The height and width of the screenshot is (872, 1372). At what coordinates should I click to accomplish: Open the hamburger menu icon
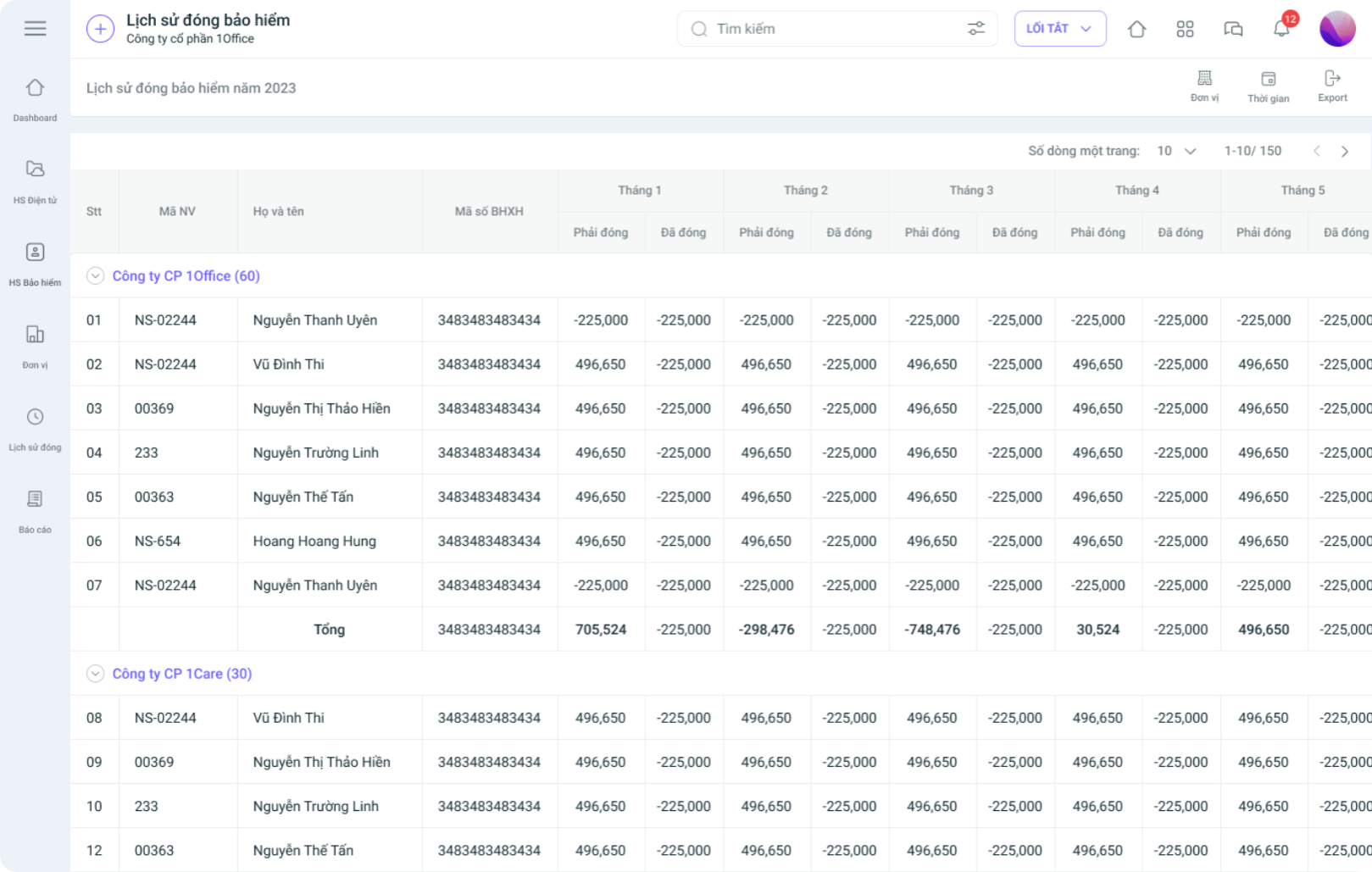point(35,29)
